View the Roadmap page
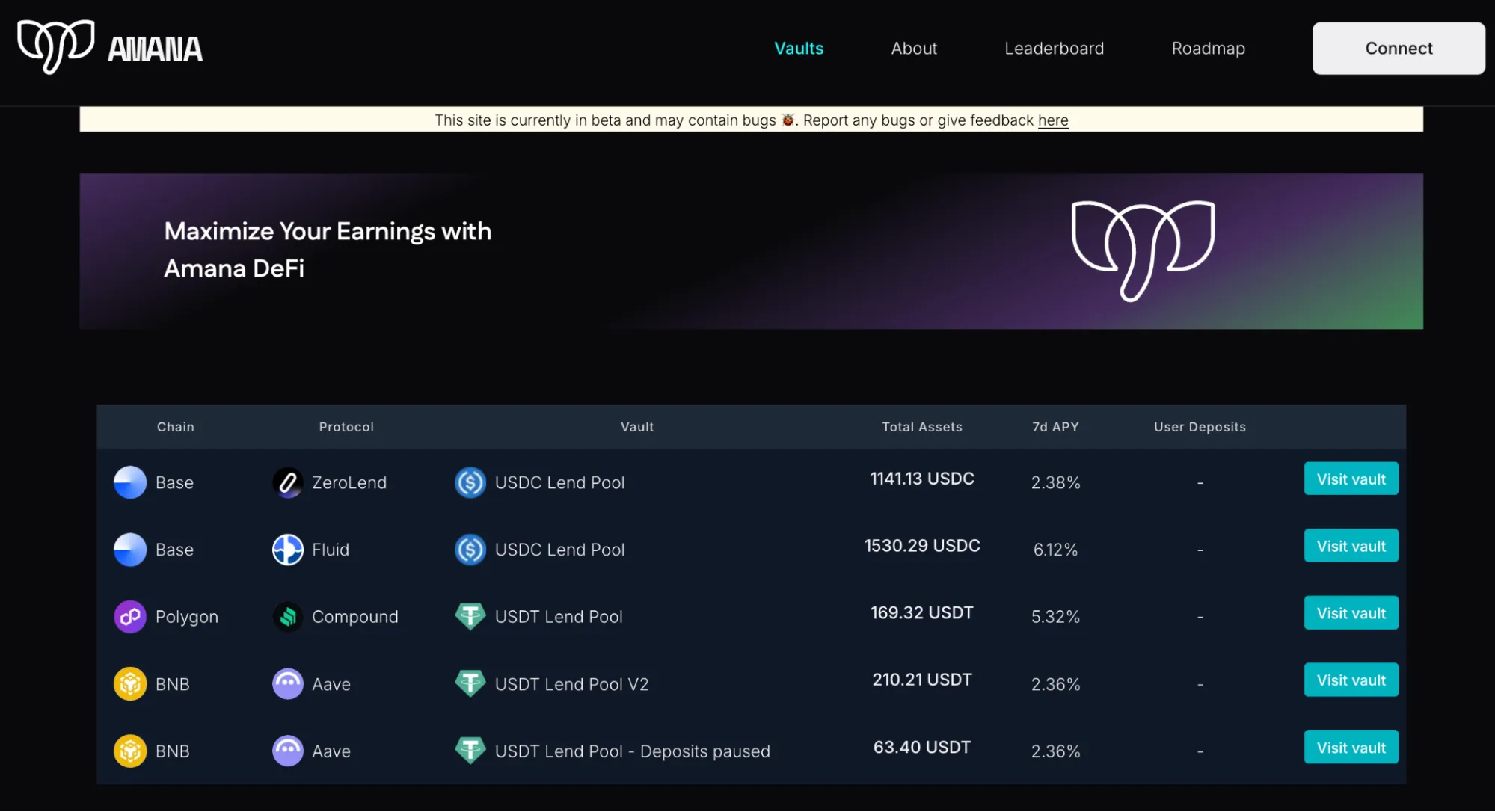1495x812 pixels. [1208, 48]
